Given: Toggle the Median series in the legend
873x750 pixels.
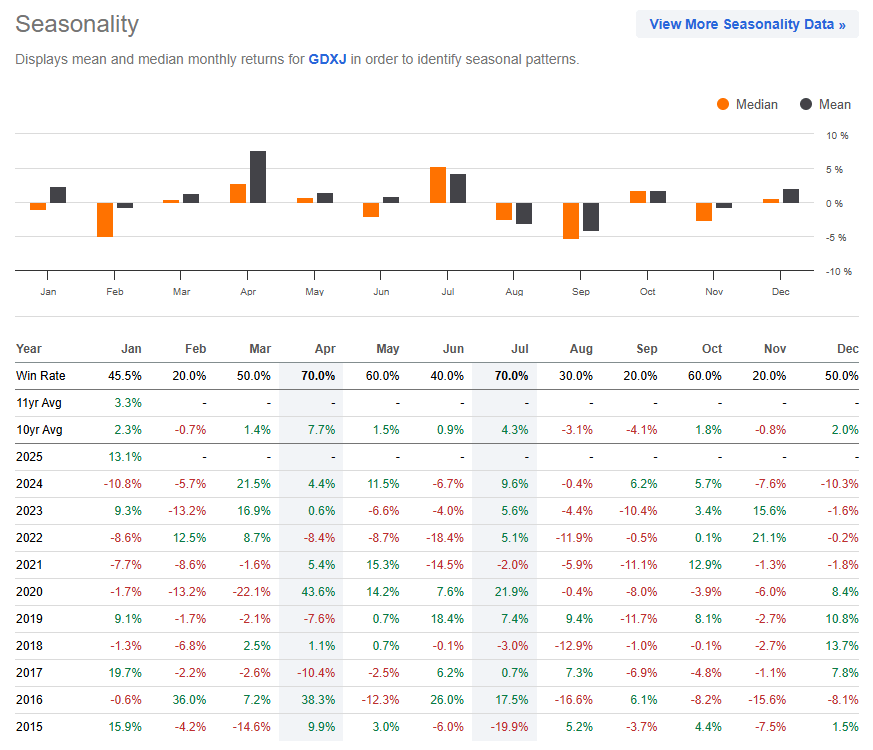Looking at the screenshot, I should 755,104.
